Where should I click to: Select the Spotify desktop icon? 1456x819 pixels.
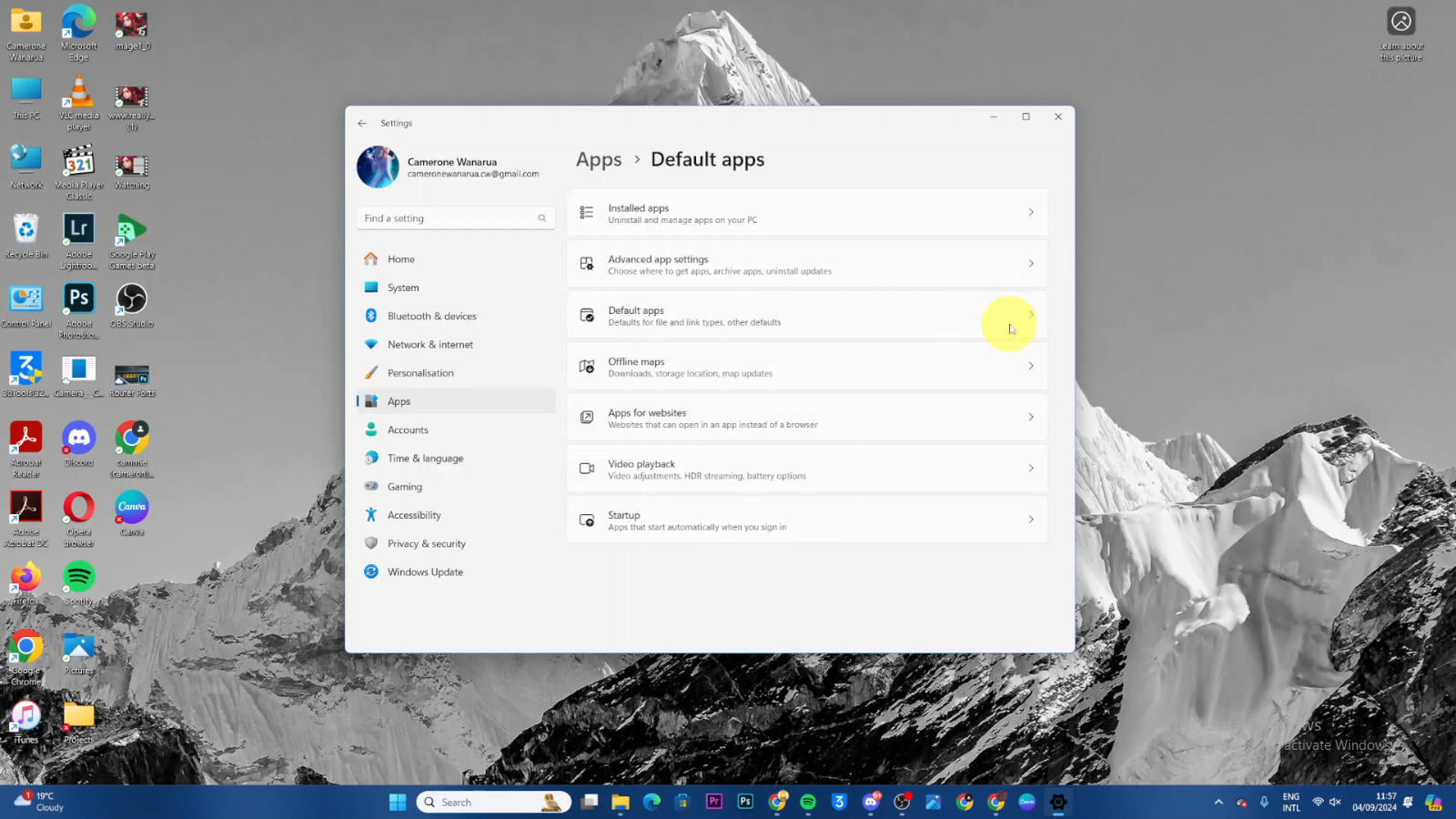click(x=79, y=583)
